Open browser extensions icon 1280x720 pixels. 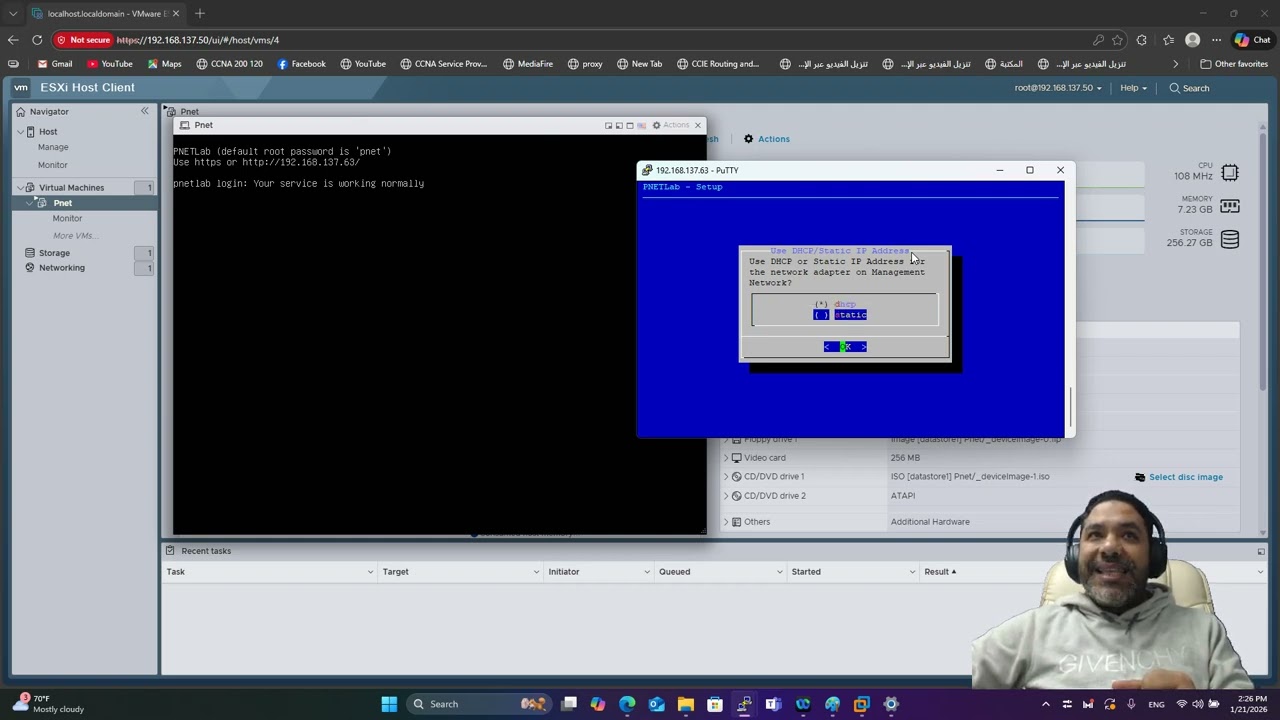(x=1142, y=40)
